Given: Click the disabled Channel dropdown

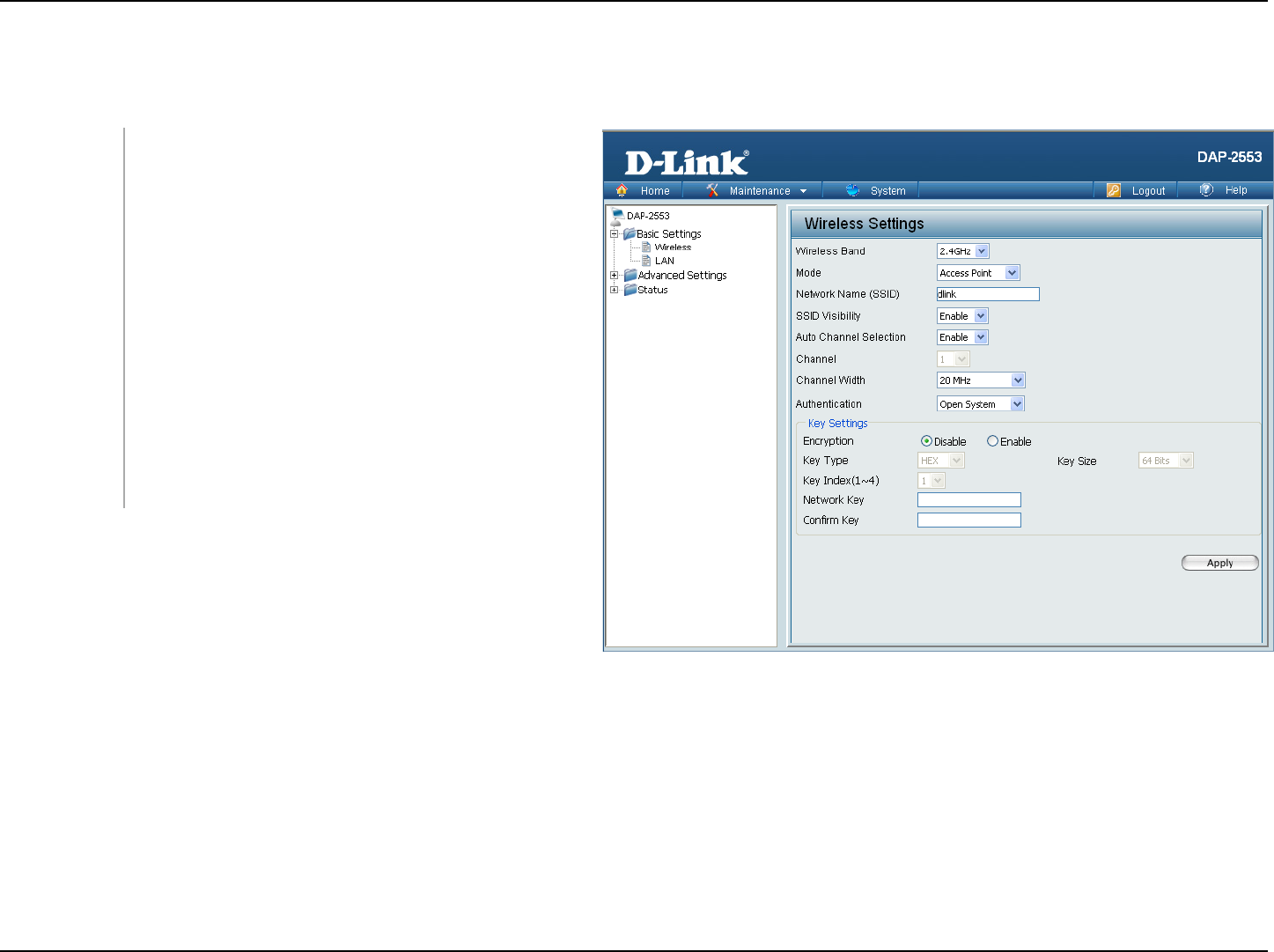Looking at the screenshot, I should (x=954, y=359).
